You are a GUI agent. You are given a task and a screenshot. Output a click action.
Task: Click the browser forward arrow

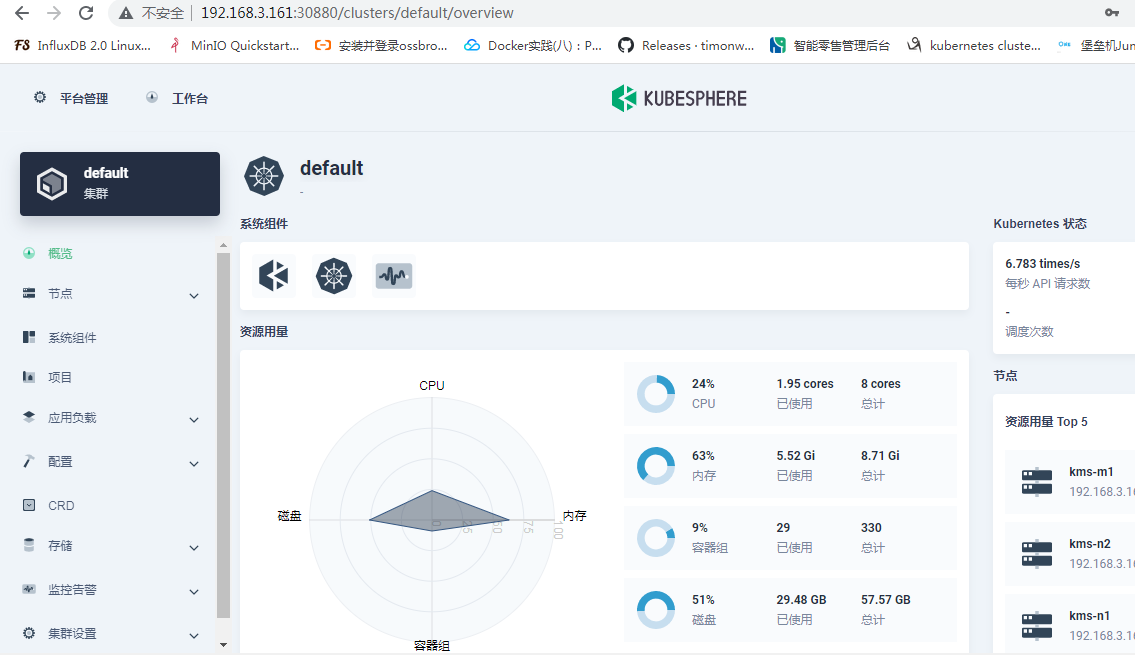pyautogui.click(x=54, y=13)
